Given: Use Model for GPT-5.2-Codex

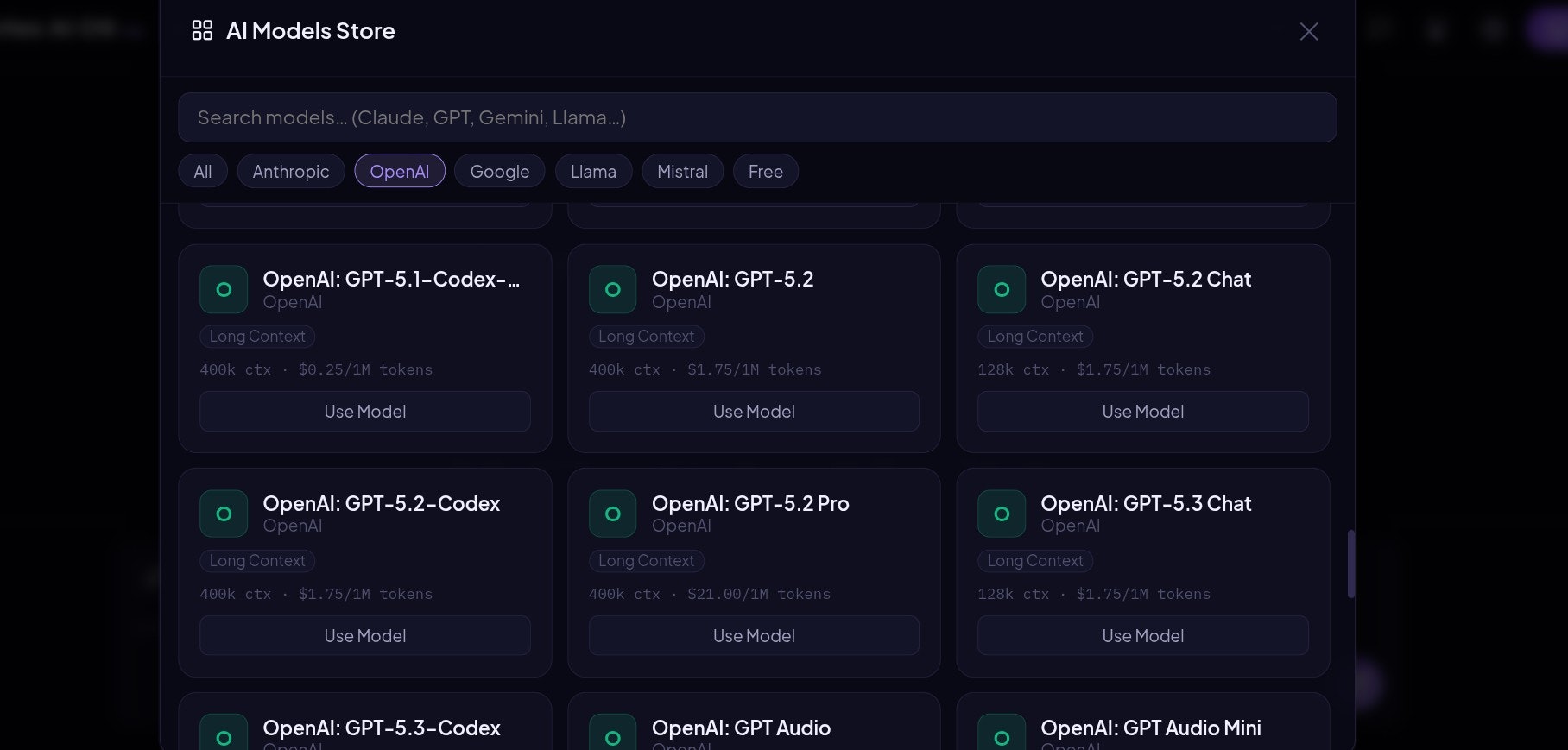Looking at the screenshot, I should (365, 636).
